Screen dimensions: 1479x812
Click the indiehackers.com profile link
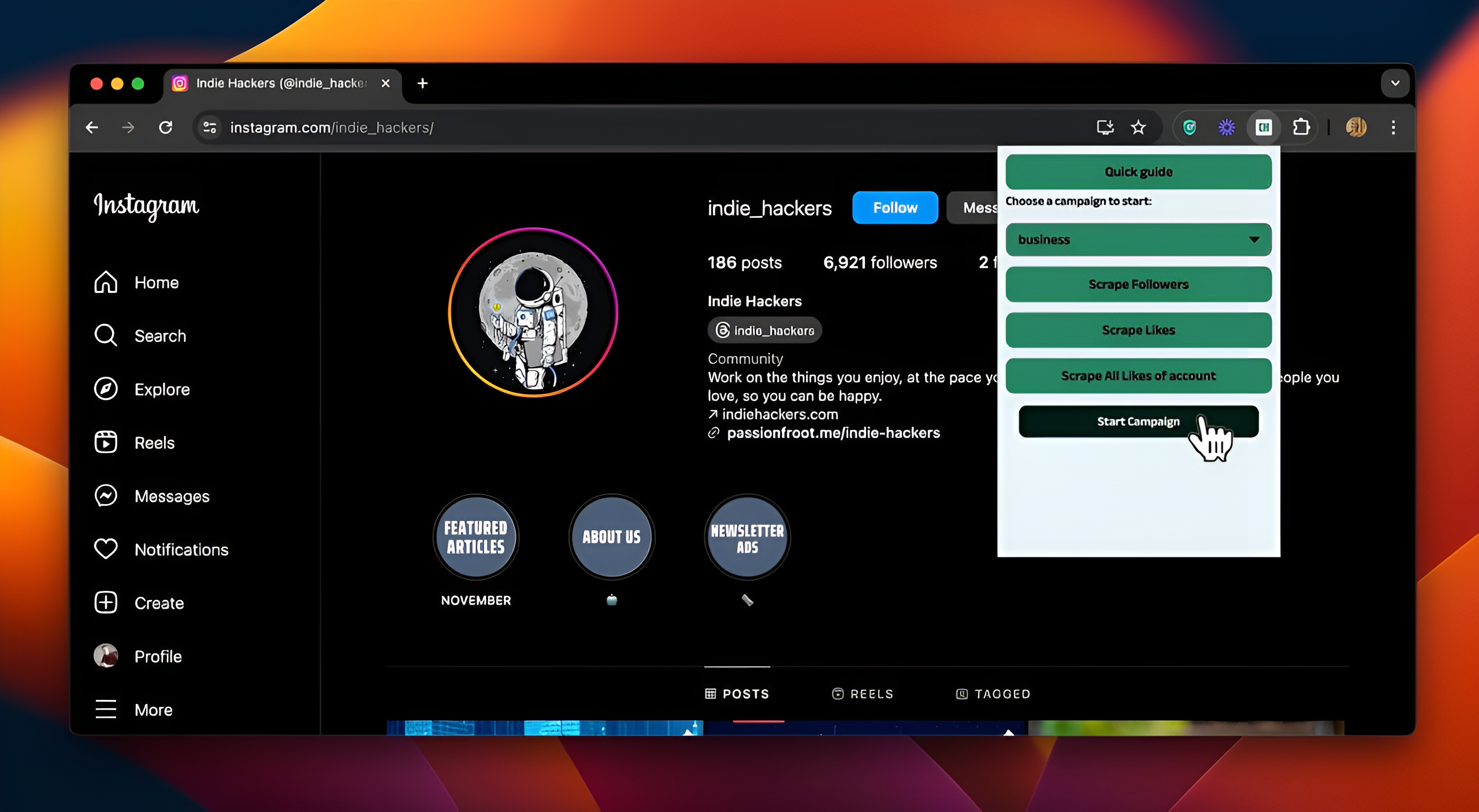point(779,414)
